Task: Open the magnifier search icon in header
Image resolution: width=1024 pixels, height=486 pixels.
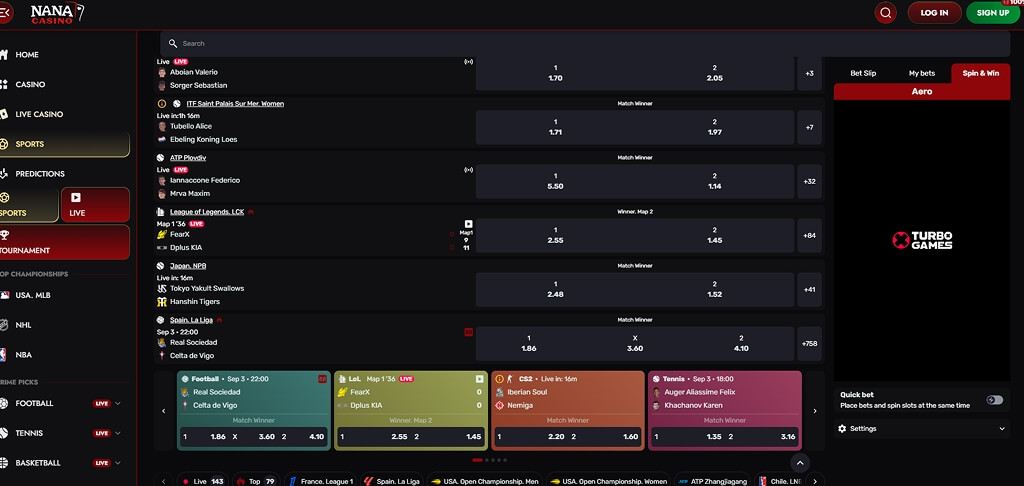Action: tap(885, 12)
